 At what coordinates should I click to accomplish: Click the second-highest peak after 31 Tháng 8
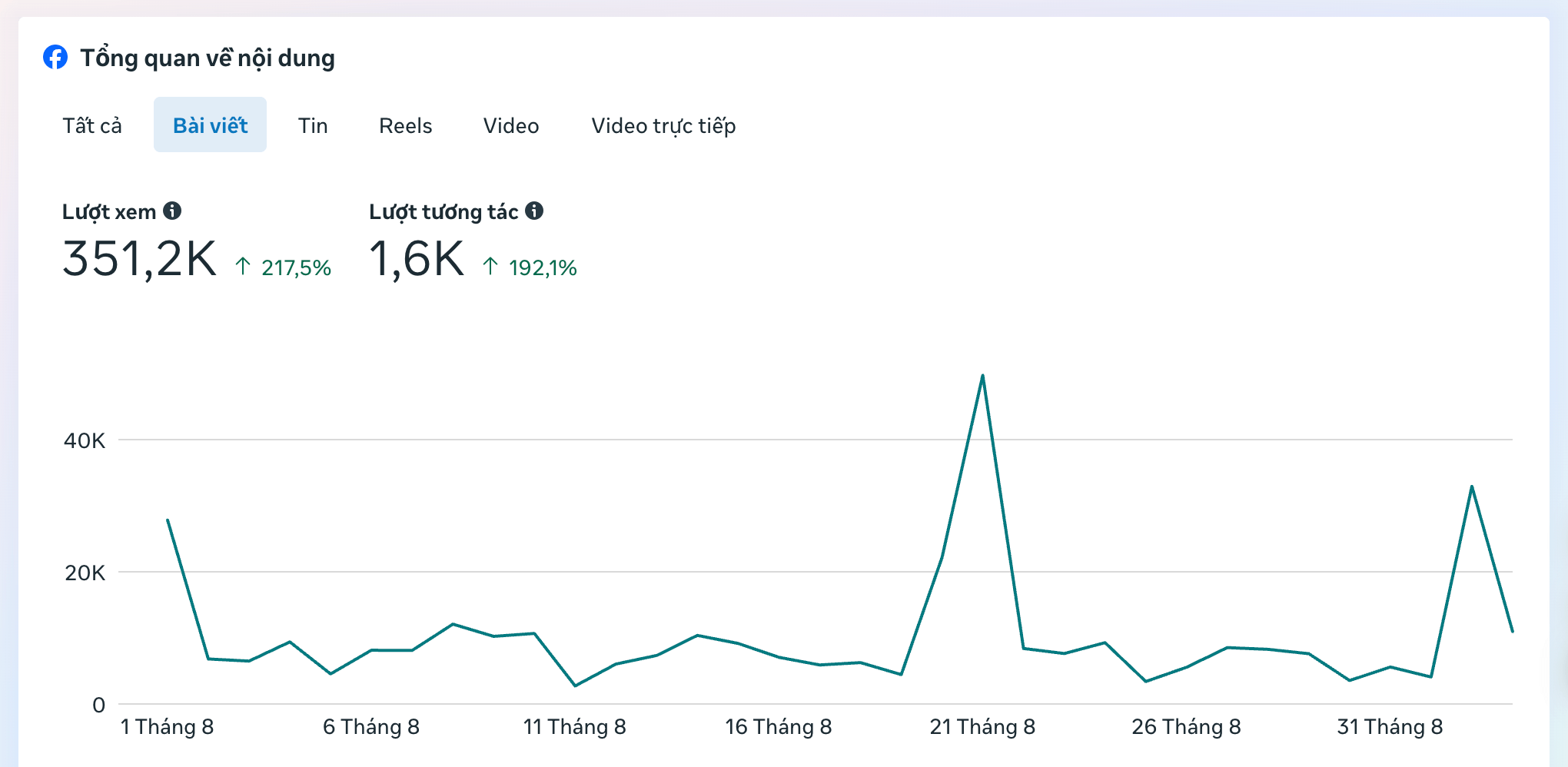[1471, 486]
